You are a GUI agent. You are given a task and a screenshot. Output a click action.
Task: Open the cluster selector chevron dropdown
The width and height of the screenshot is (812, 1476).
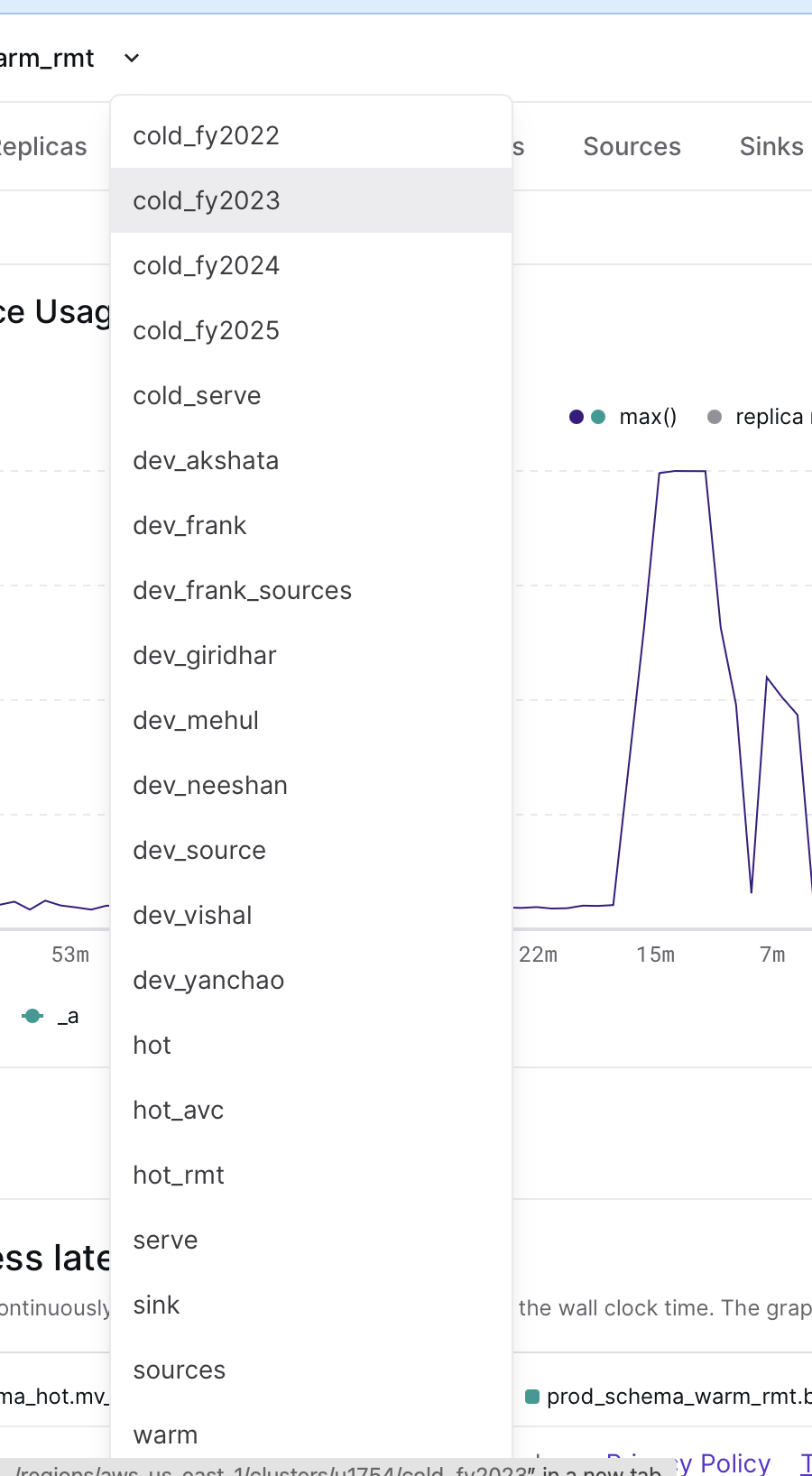pyautogui.click(x=132, y=59)
